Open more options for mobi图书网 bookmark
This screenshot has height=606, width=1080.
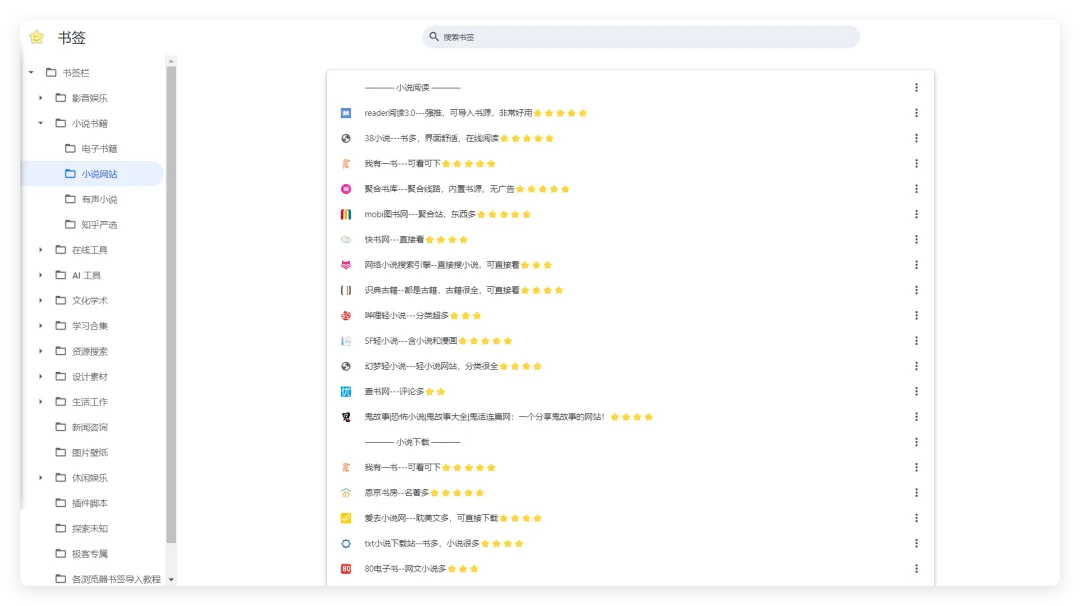(x=916, y=214)
